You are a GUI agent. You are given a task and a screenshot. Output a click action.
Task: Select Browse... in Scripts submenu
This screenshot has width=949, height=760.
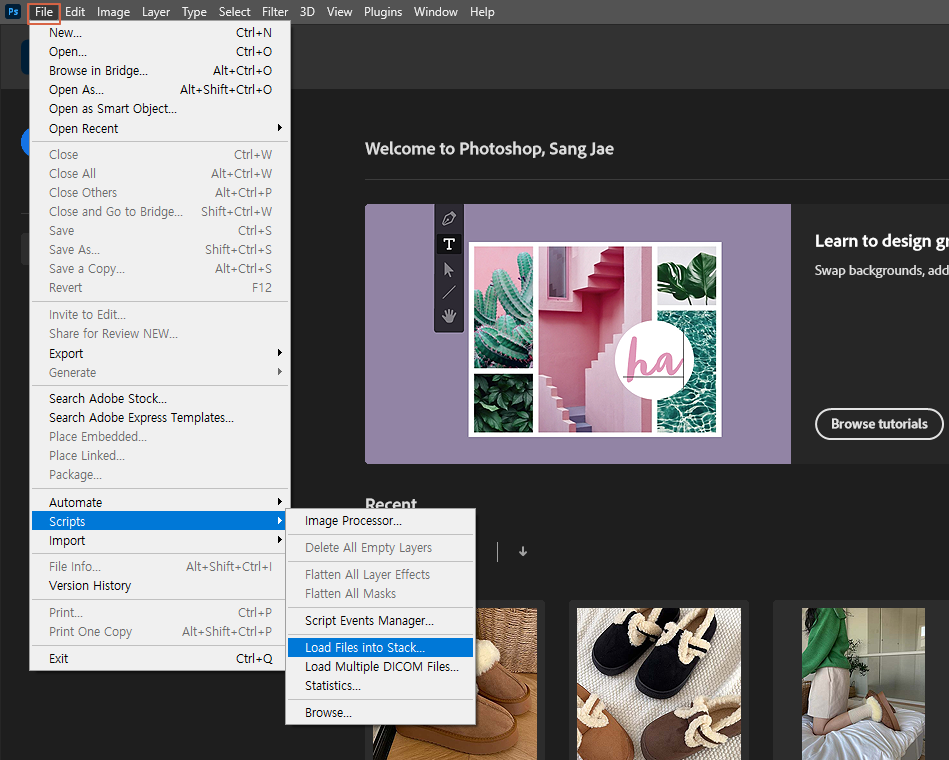[x=380, y=713]
